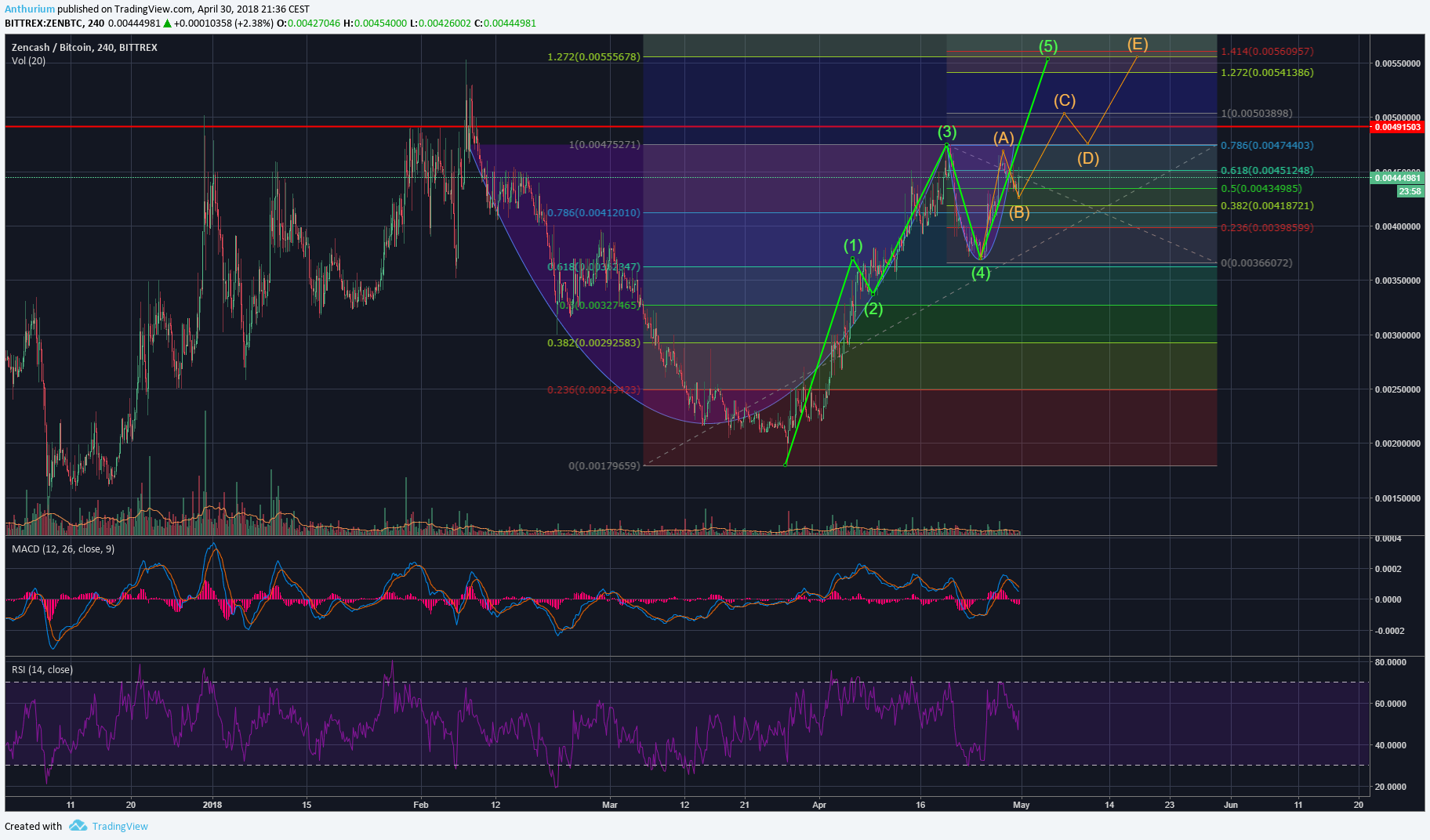The height and width of the screenshot is (840, 1430).
Task: Click the Apr date axis label
Action: [x=819, y=805]
